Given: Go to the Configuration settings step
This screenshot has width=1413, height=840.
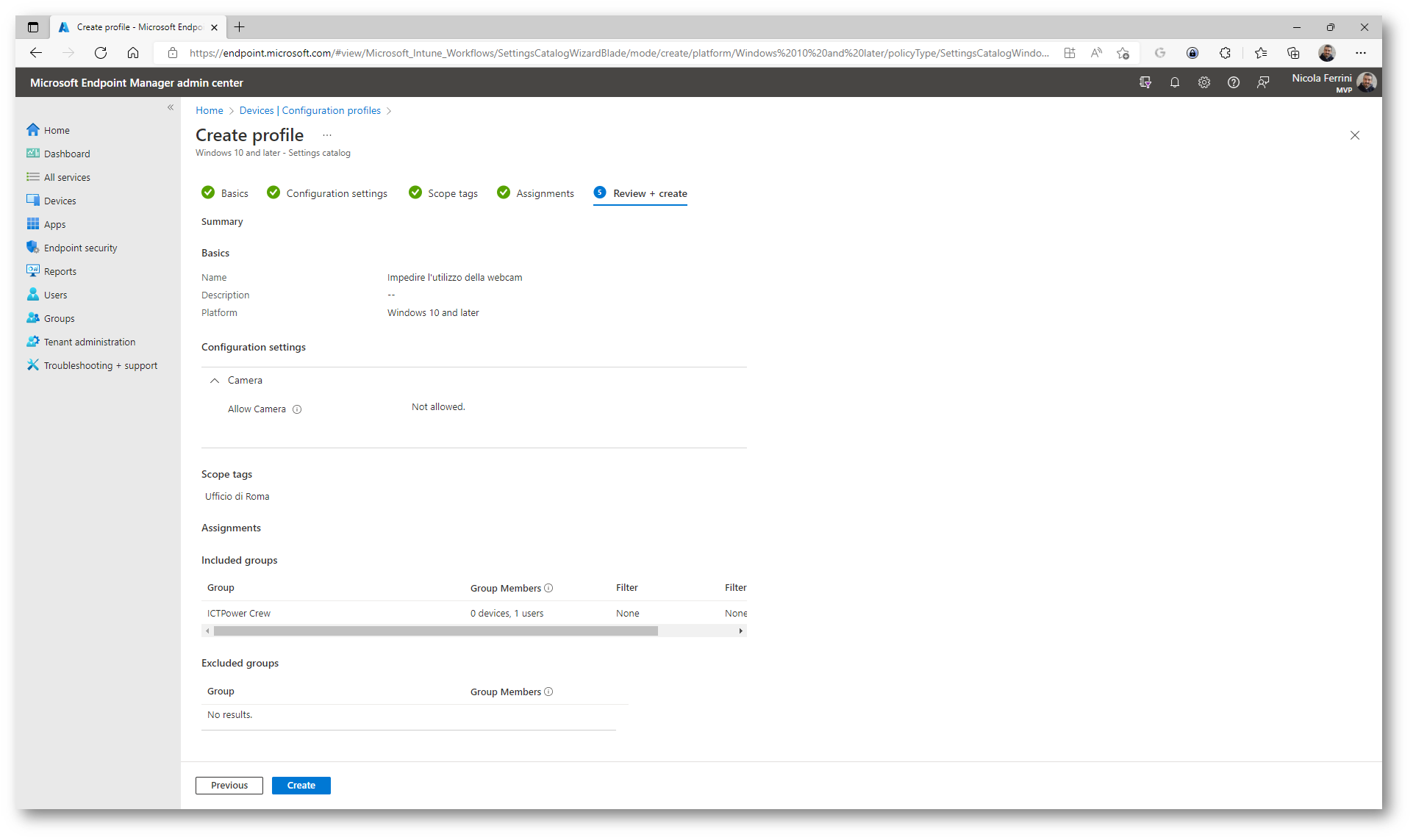Looking at the screenshot, I should coord(327,193).
